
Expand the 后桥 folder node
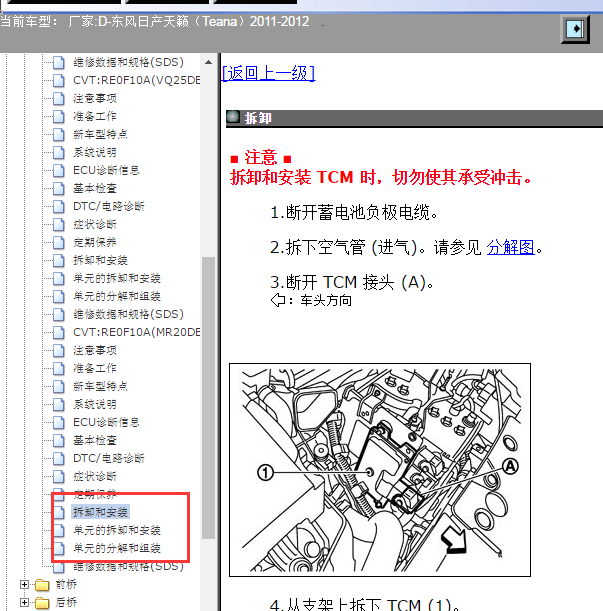tap(24, 602)
